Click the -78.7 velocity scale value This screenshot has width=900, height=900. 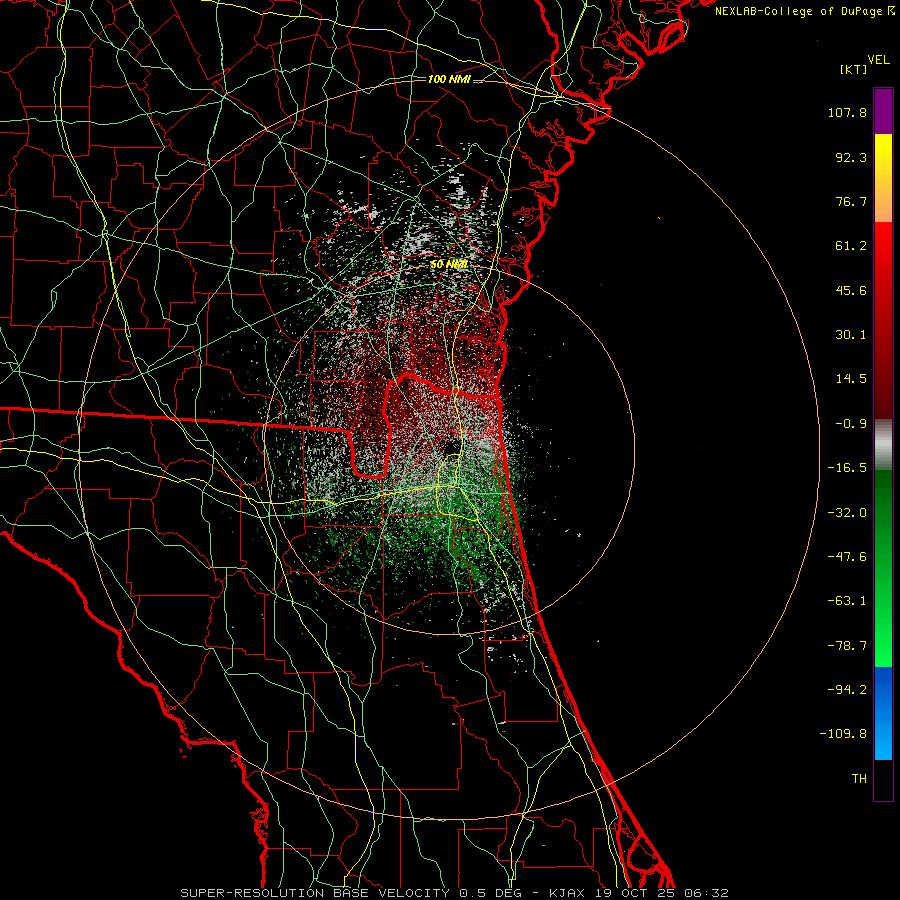click(847, 646)
